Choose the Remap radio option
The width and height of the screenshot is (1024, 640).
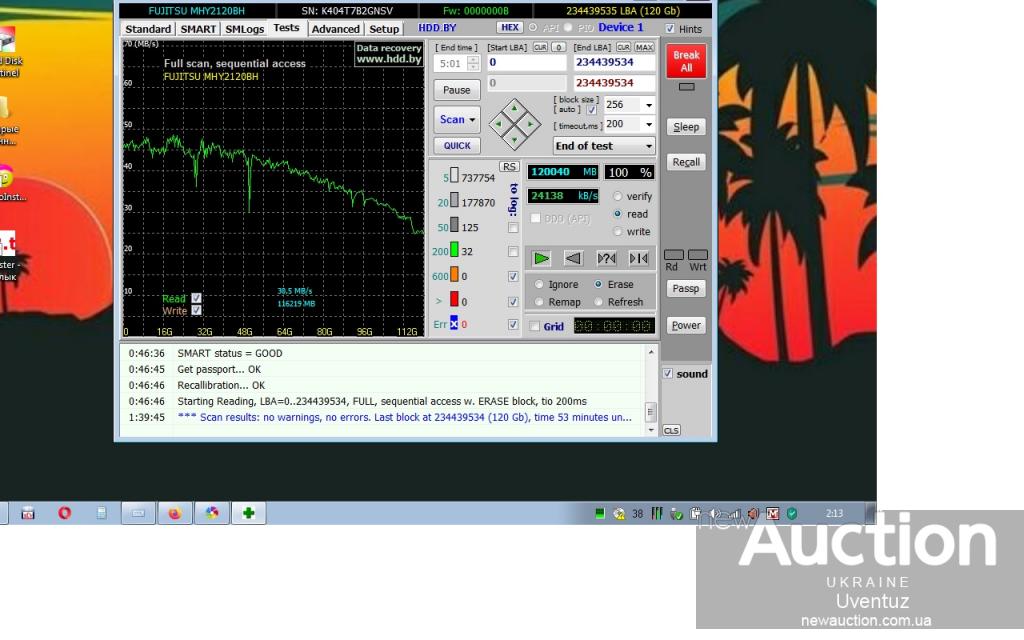pyautogui.click(x=539, y=302)
